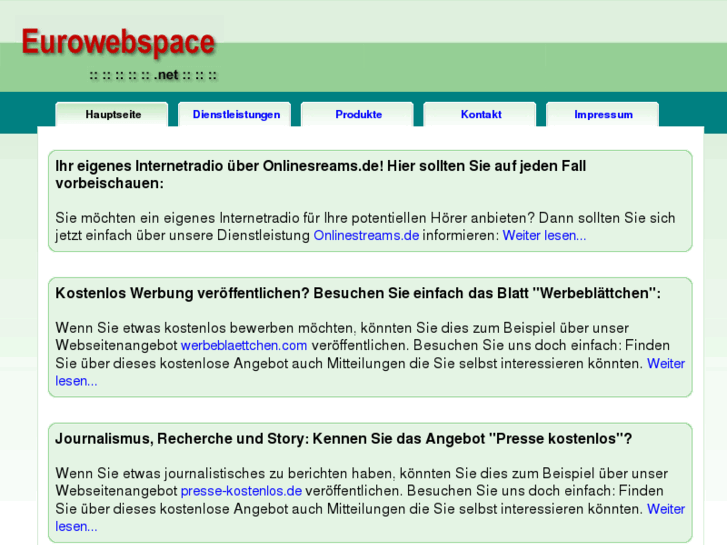
Task: Click text 'Wenn Sie etwas journalistisches zu berichten'
Action: pos(201,474)
